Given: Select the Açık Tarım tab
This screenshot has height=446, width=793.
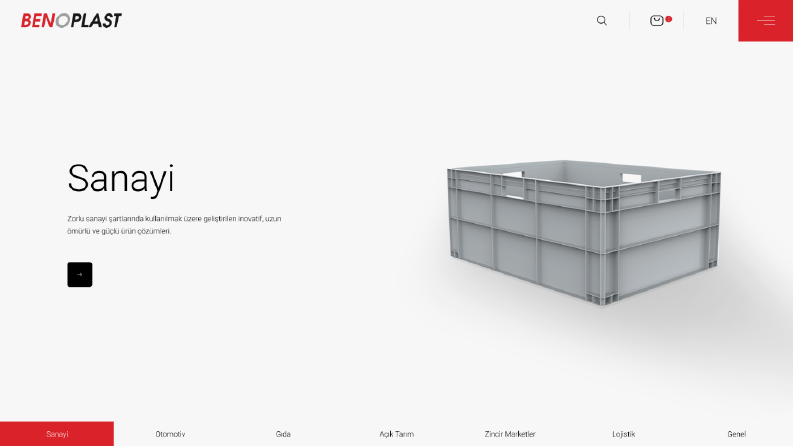Looking at the screenshot, I should [x=396, y=434].
